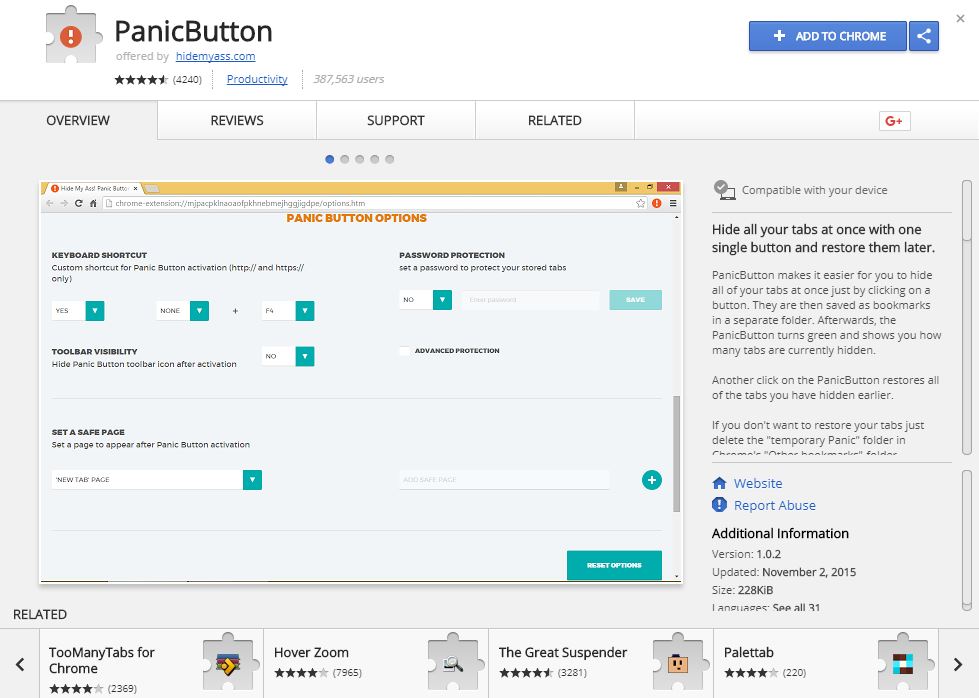Go to next related extensions
The image size is (979, 698).
coord(958,664)
